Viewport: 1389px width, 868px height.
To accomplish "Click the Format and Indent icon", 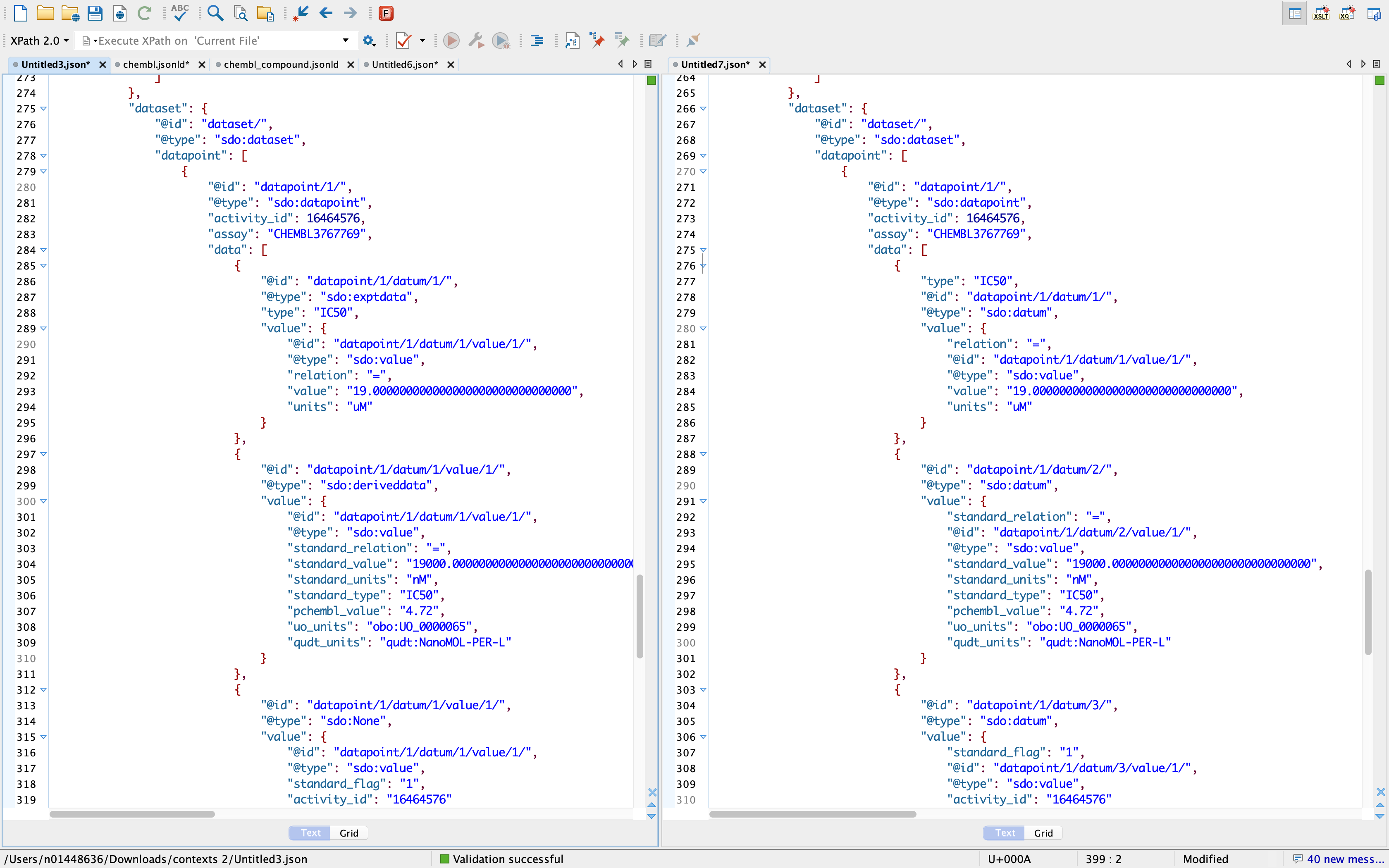I will pyautogui.click(x=537, y=41).
